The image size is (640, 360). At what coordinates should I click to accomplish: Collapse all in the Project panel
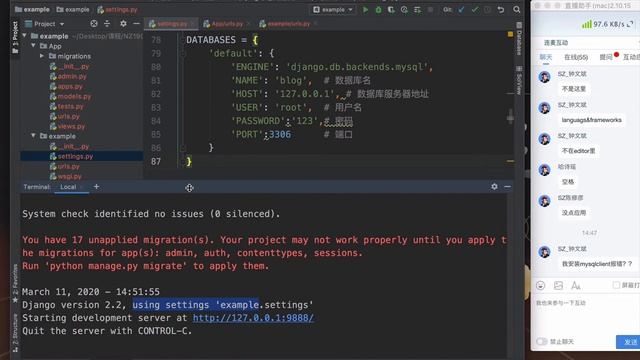point(107,24)
